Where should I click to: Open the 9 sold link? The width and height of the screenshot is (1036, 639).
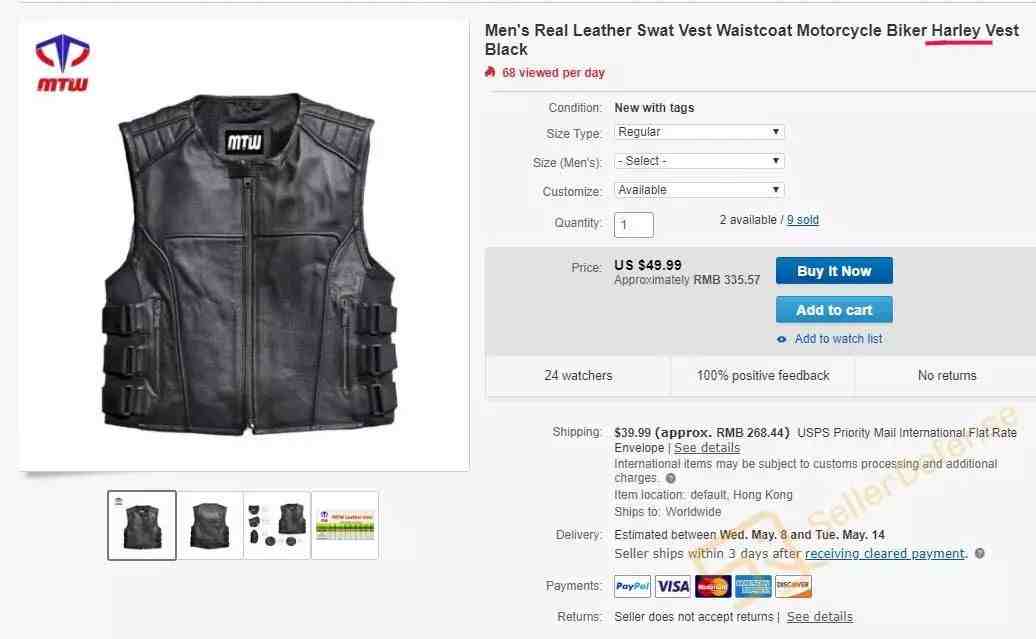click(x=803, y=220)
